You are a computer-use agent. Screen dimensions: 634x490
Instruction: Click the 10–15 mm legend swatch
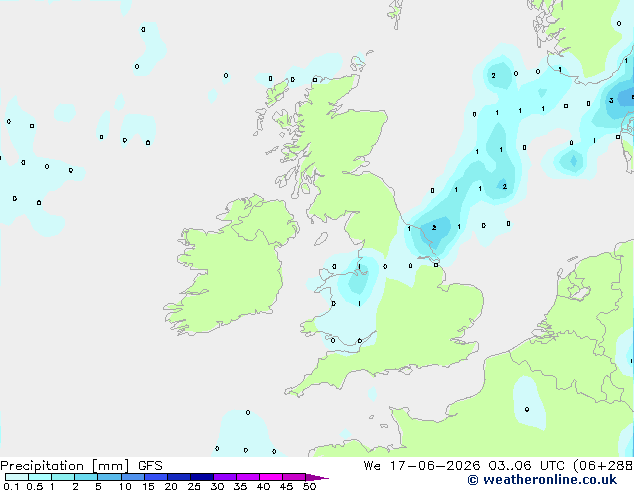132,477
